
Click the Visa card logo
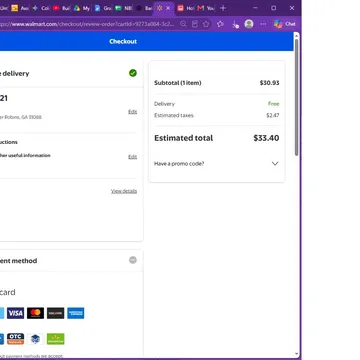click(x=15, y=313)
